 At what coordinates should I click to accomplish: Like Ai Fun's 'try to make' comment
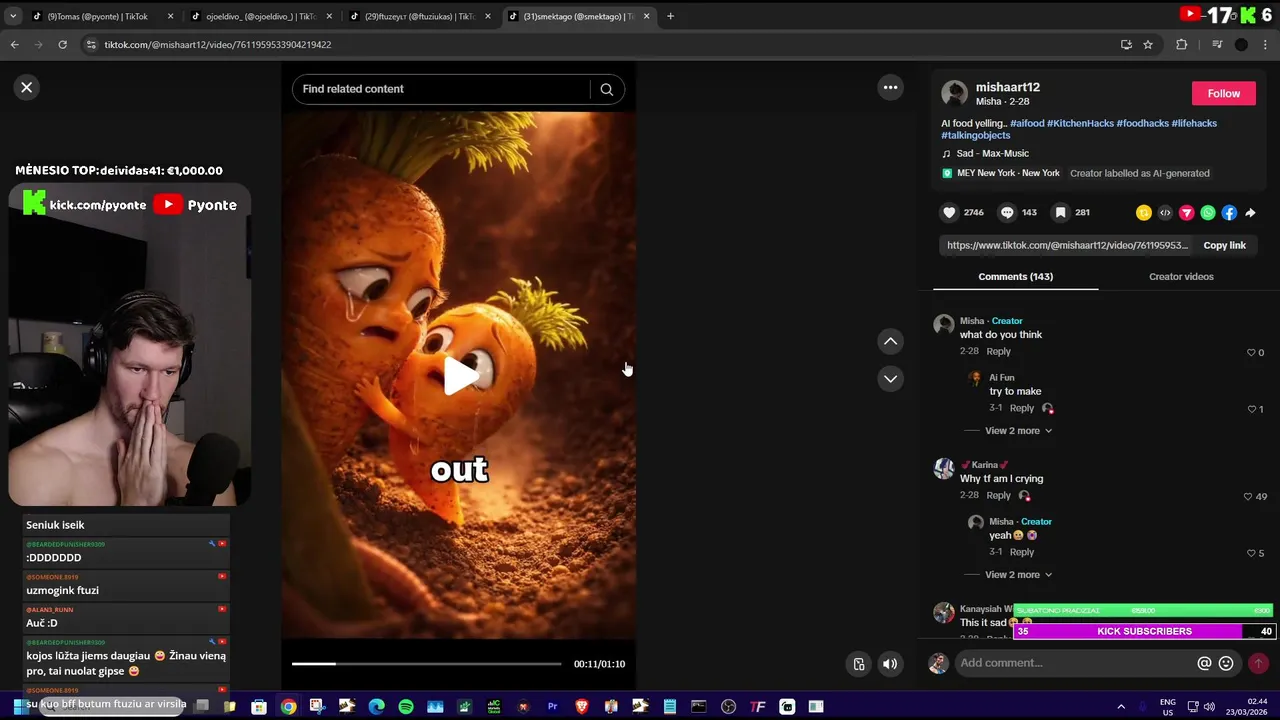pyautogui.click(x=1251, y=409)
